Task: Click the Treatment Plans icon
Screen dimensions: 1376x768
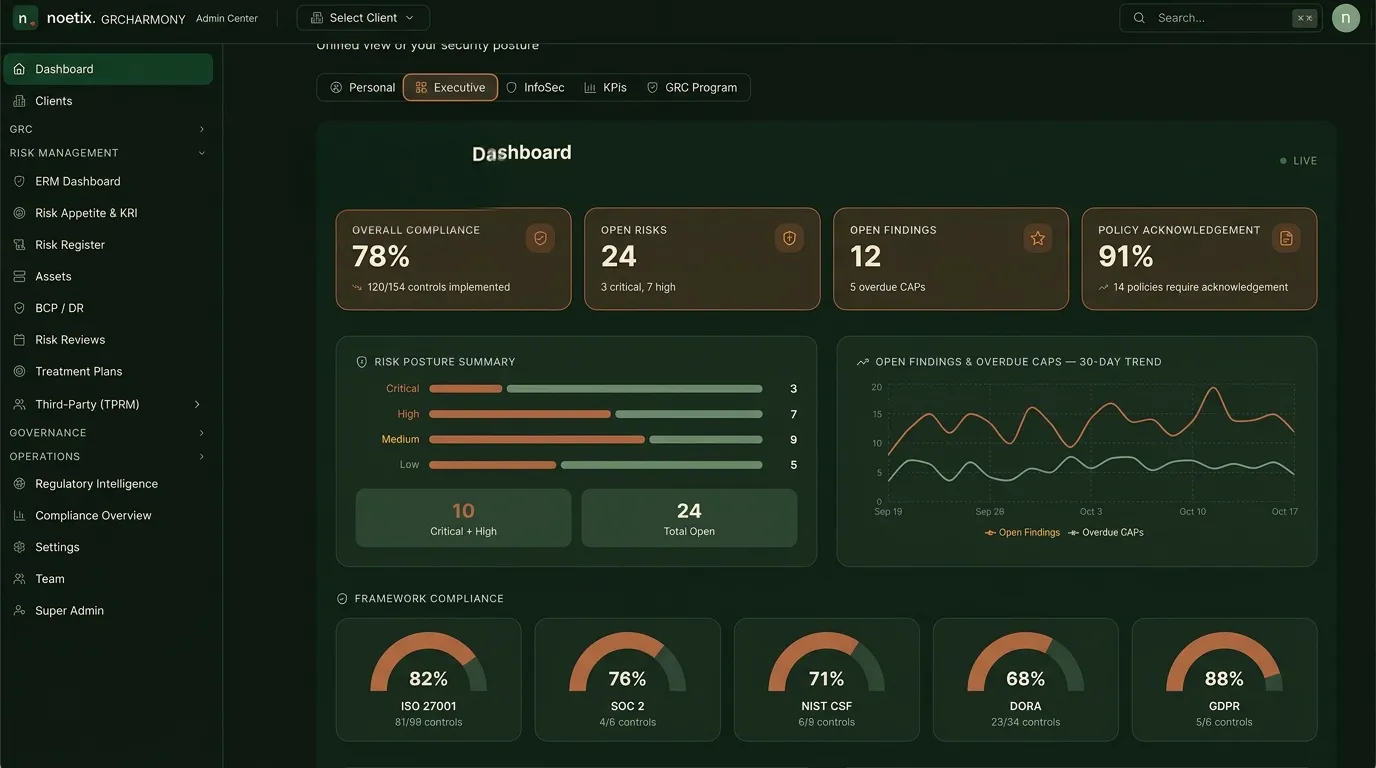Action: (x=19, y=371)
